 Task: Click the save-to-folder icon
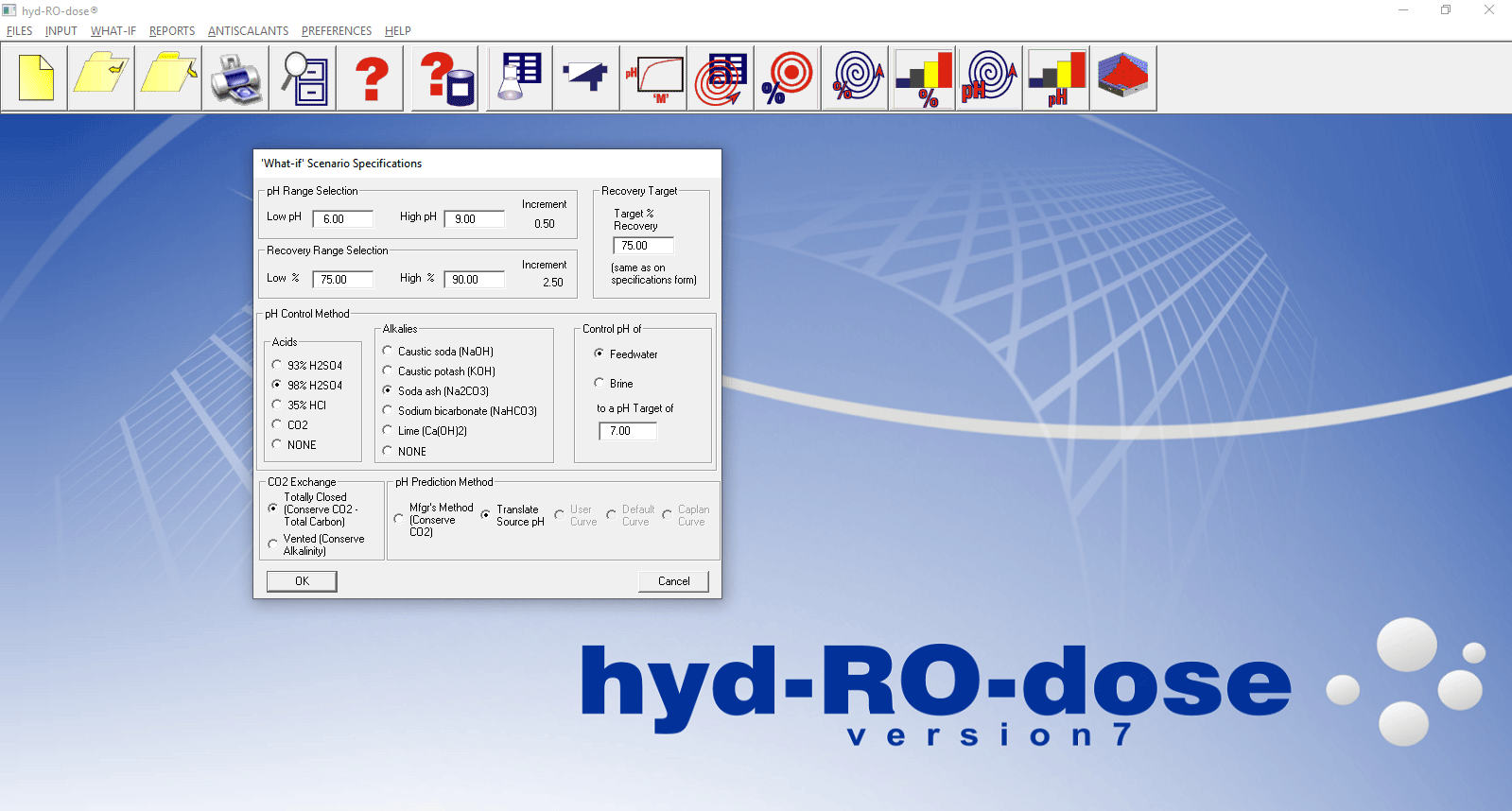pyautogui.click(x=168, y=78)
